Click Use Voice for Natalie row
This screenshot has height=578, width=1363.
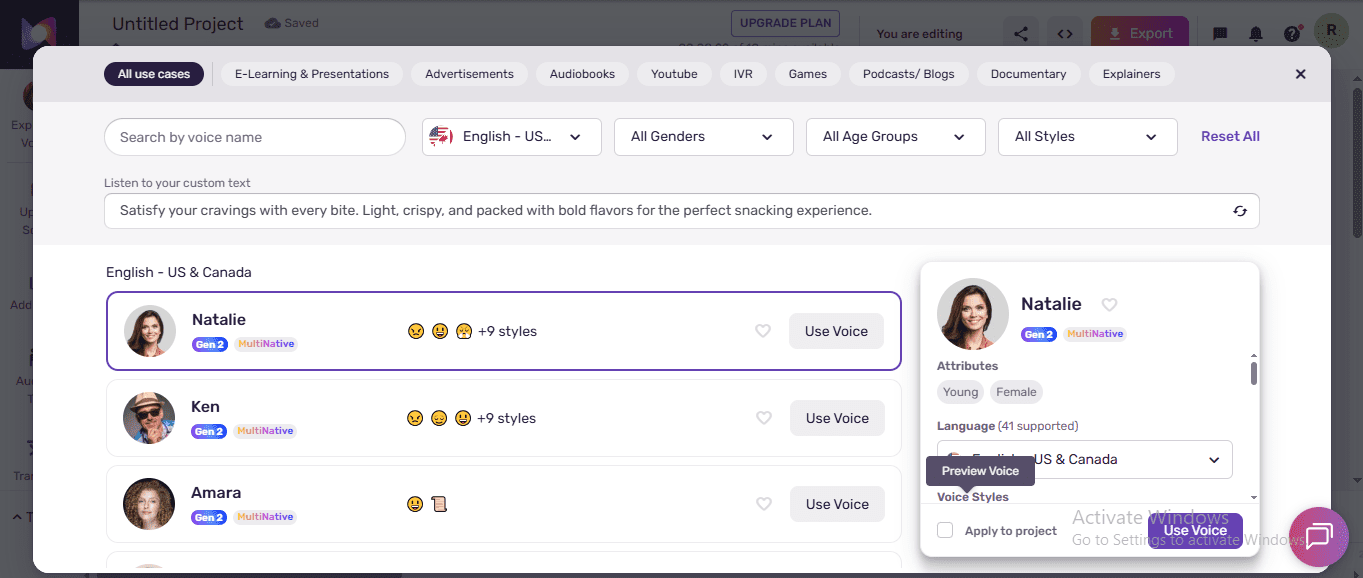pos(836,331)
